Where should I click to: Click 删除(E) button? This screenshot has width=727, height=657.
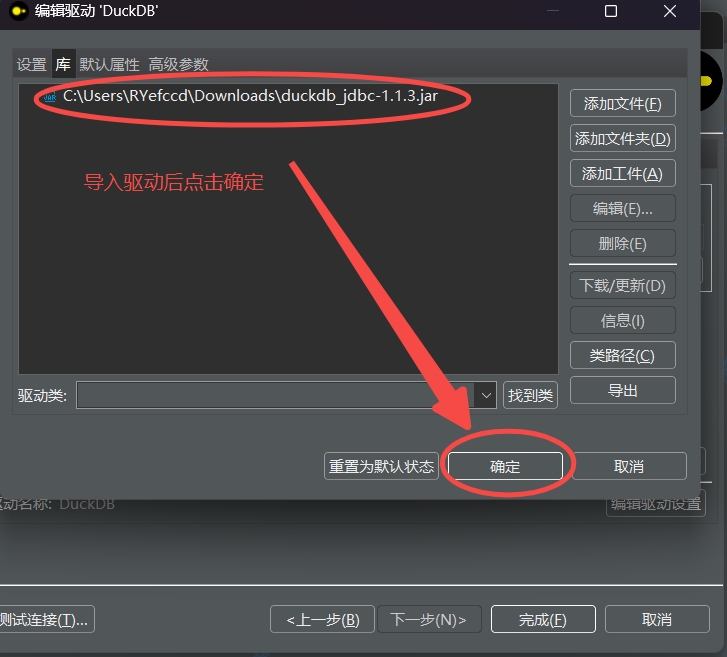tap(622, 243)
